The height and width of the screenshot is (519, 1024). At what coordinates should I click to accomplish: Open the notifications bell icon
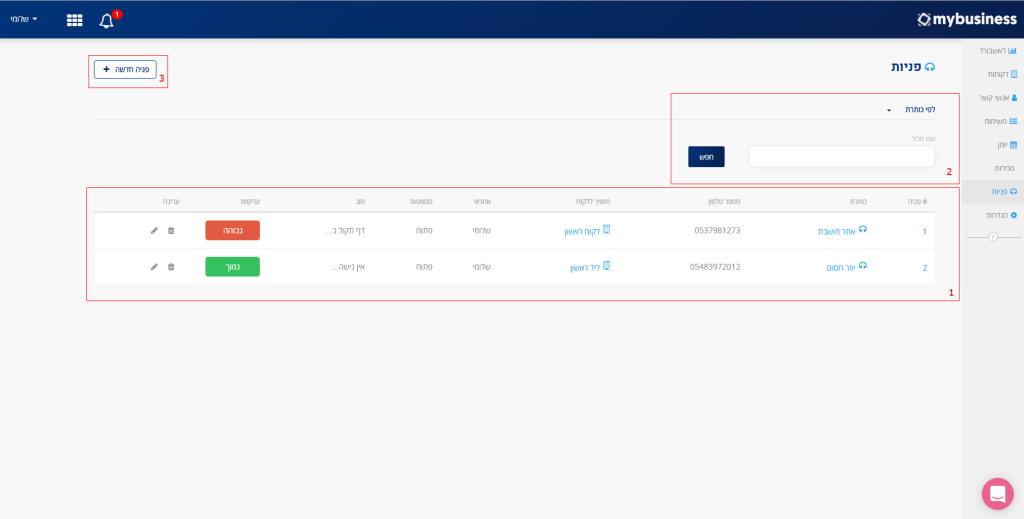click(x=106, y=20)
